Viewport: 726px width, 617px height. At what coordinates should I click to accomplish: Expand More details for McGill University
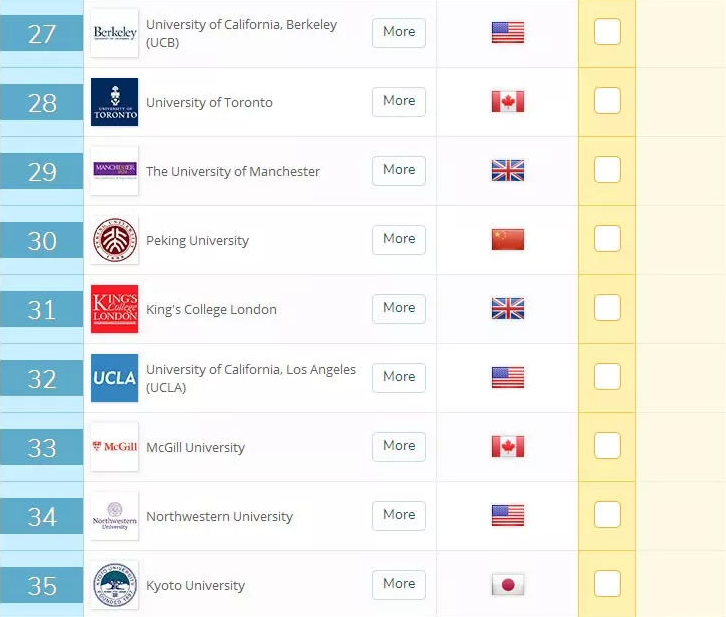tap(399, 446)
